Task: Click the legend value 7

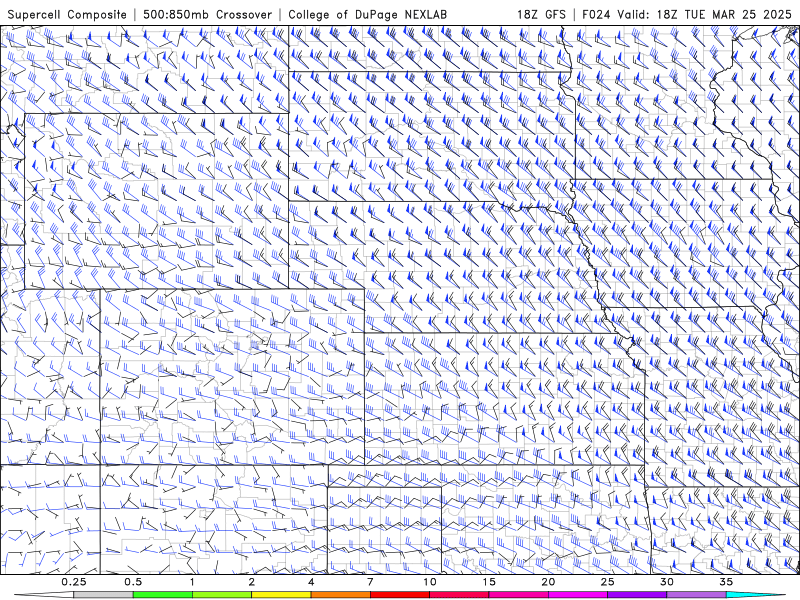Action: [x=370, y=582]
